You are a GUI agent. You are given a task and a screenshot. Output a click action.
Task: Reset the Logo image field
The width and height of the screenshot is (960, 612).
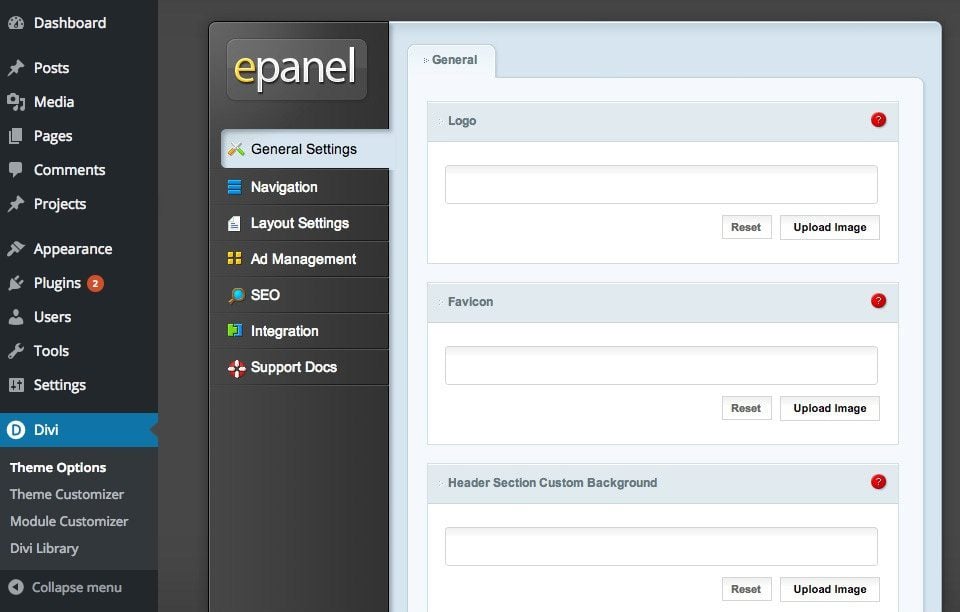pos(746,227)
